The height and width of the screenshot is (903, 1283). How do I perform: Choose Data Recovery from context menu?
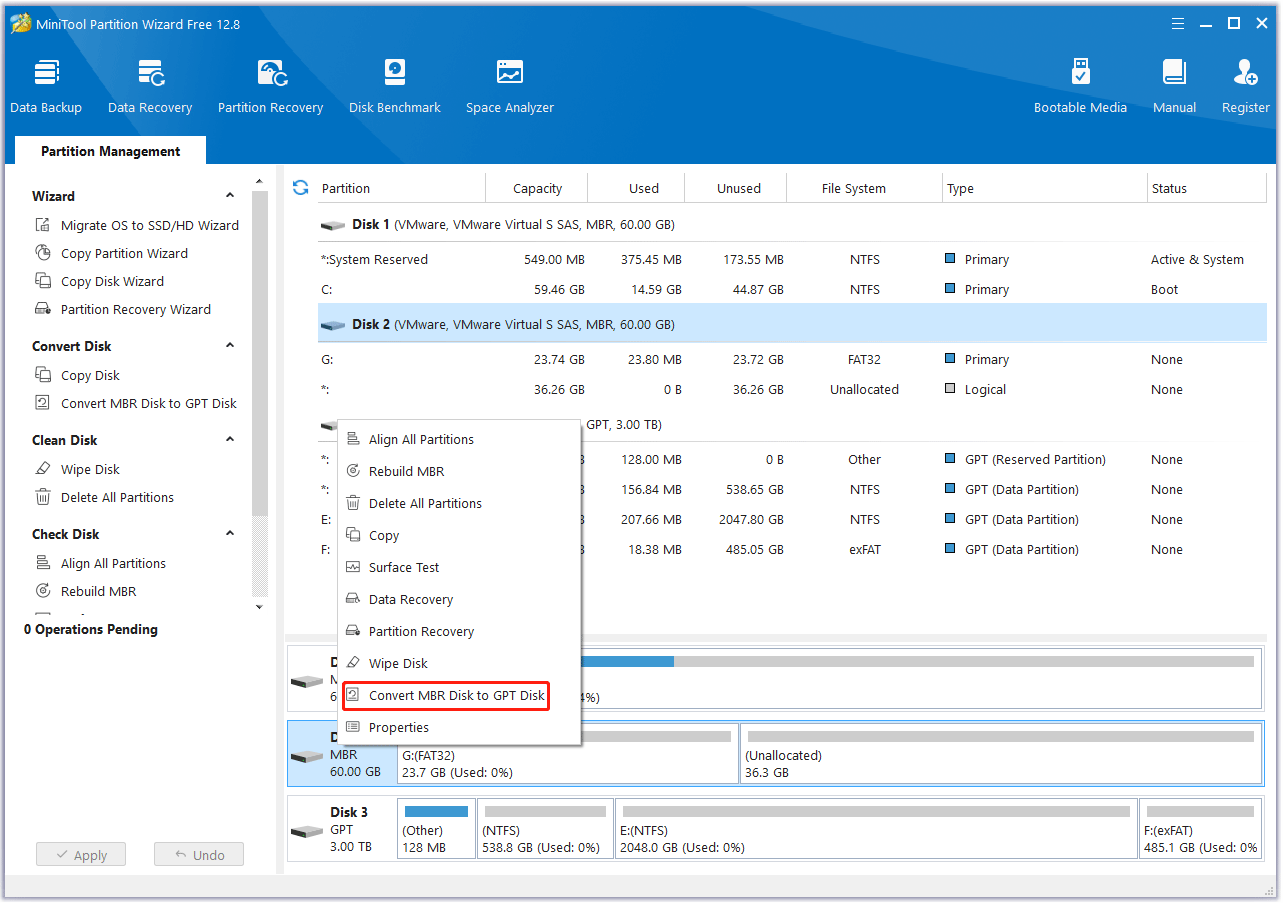point(459,599)
